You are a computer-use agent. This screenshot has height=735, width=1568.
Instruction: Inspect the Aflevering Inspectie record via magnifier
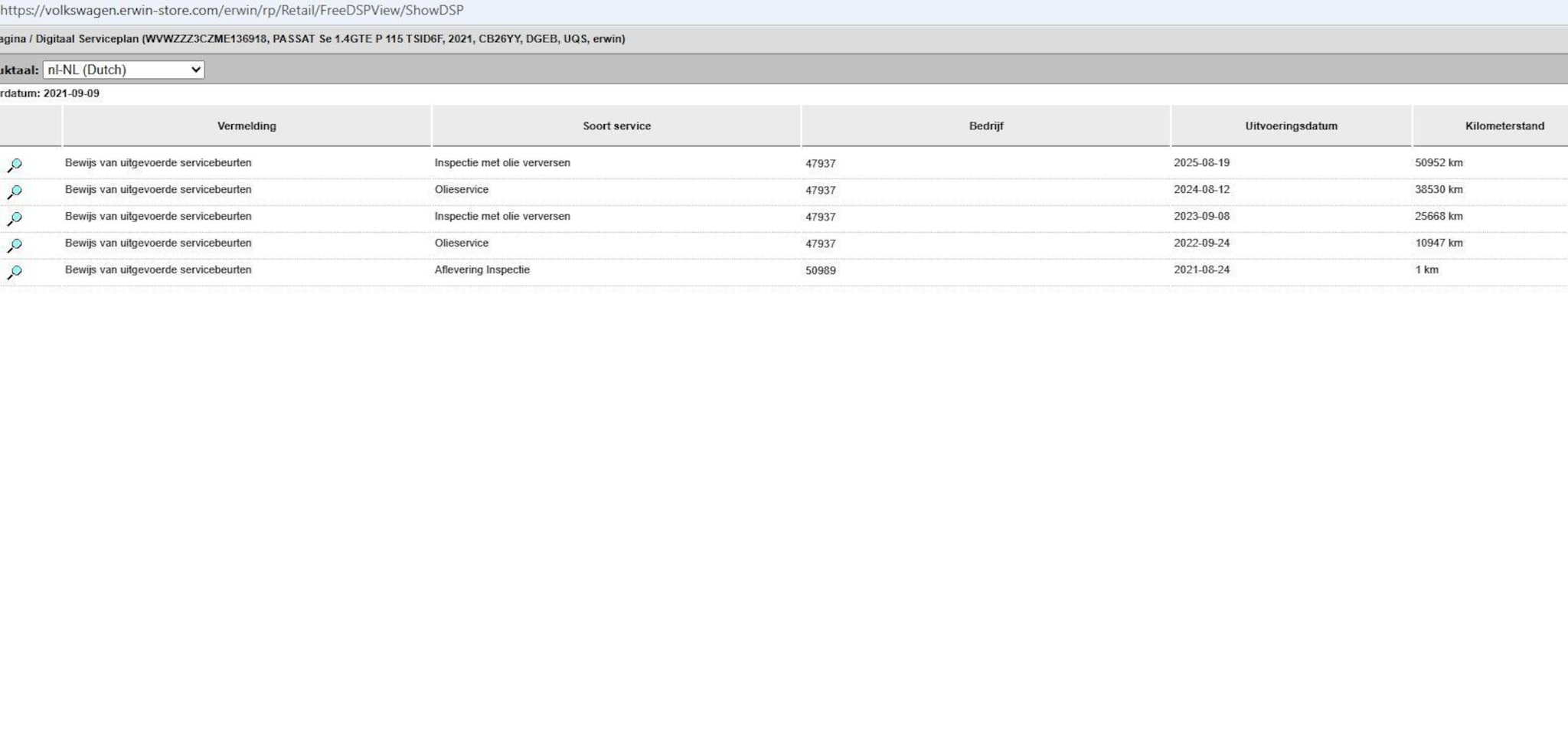15,272
